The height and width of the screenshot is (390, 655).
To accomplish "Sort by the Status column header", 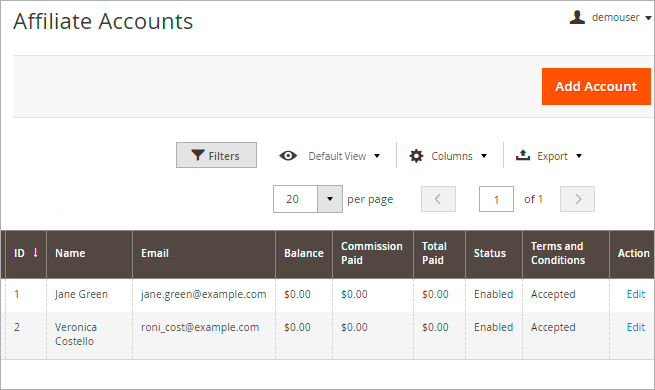I will 494,254.
